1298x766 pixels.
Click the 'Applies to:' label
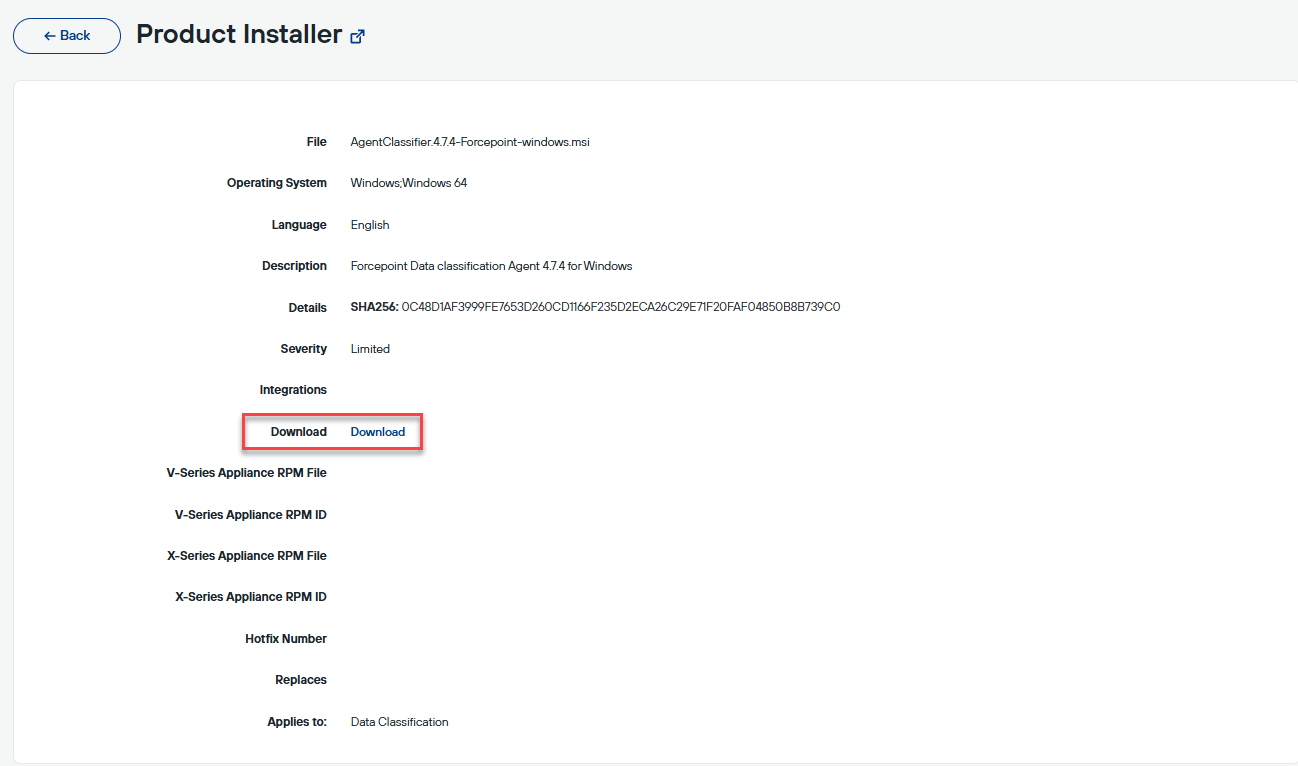pyautogui.click(x=297, y=722)
